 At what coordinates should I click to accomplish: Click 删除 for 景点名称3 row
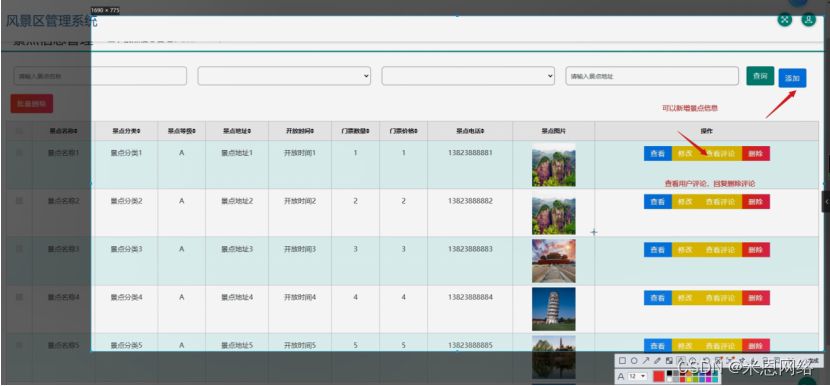click(x=756, y=250)
